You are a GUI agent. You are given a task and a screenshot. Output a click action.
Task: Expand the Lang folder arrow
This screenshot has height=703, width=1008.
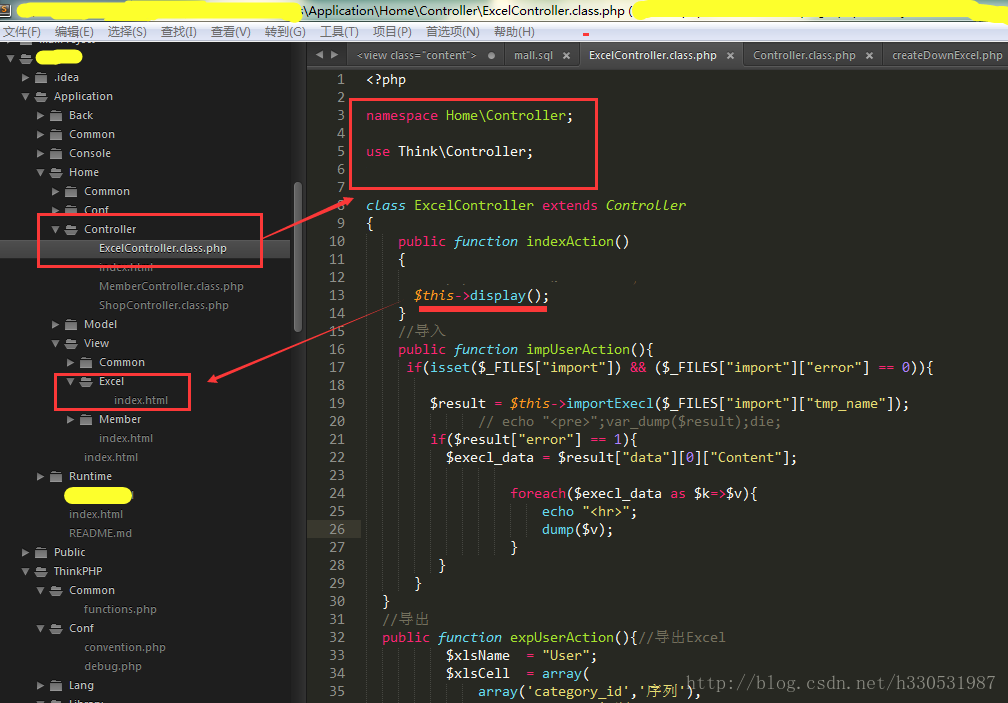(x=41, y=685)
